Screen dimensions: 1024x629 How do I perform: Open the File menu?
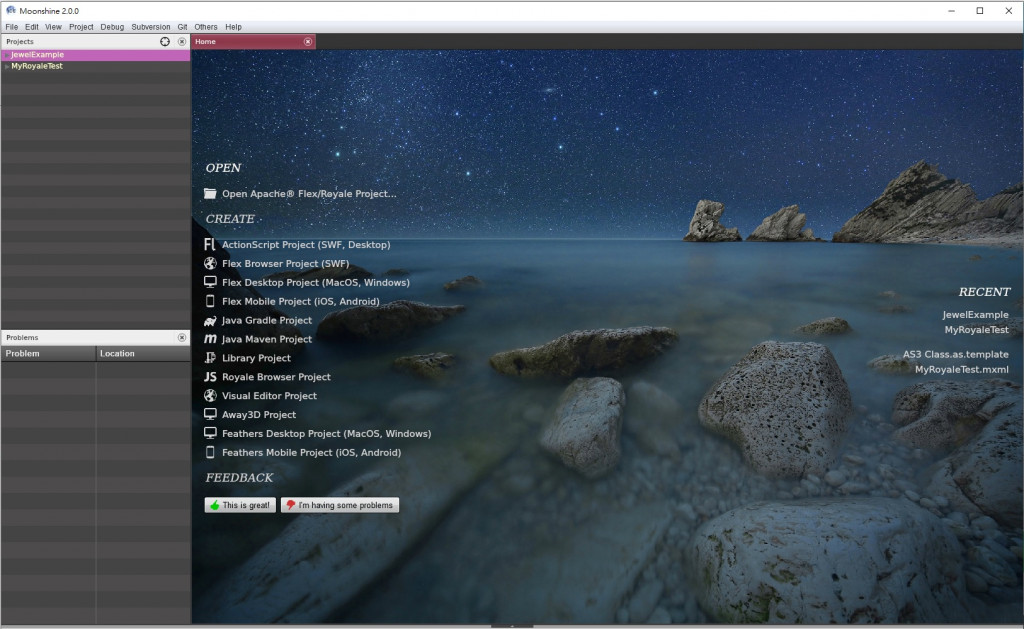(x=12, y=27)
